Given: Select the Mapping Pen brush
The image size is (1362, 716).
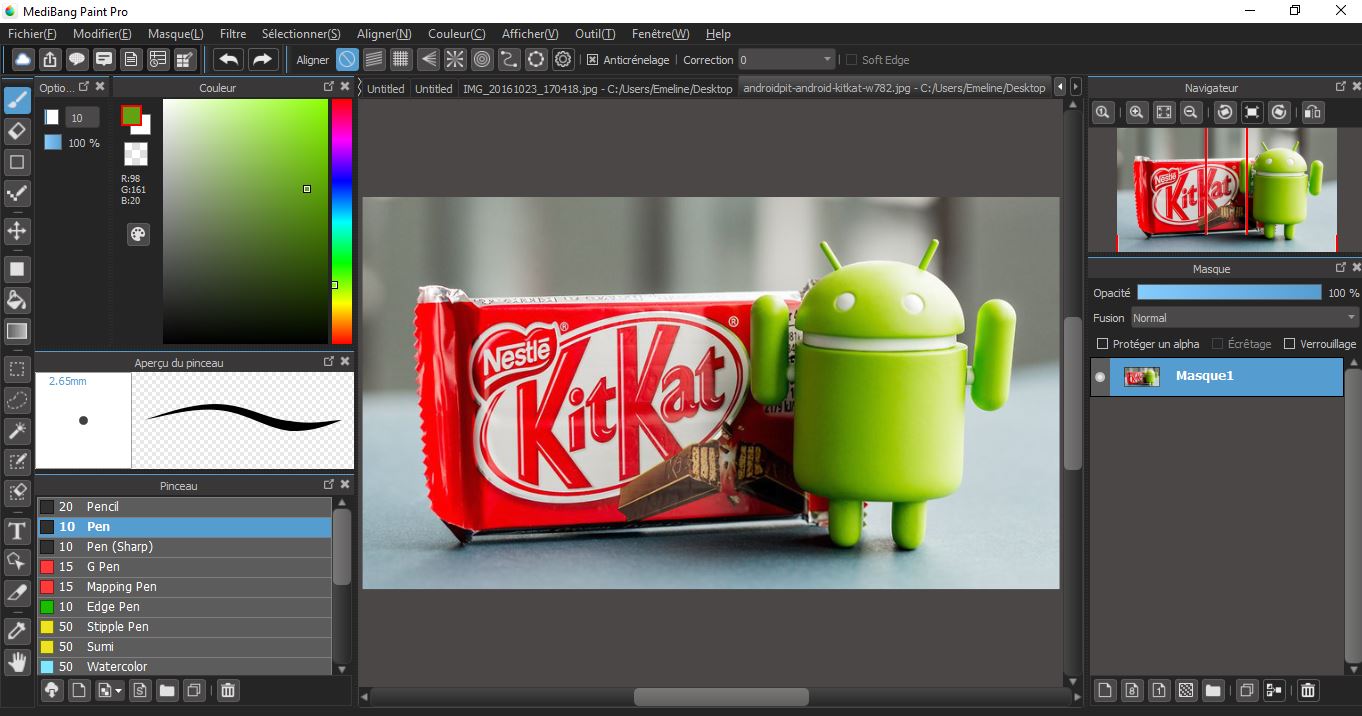Looking at the screenshot, I should tap(185, 587).
